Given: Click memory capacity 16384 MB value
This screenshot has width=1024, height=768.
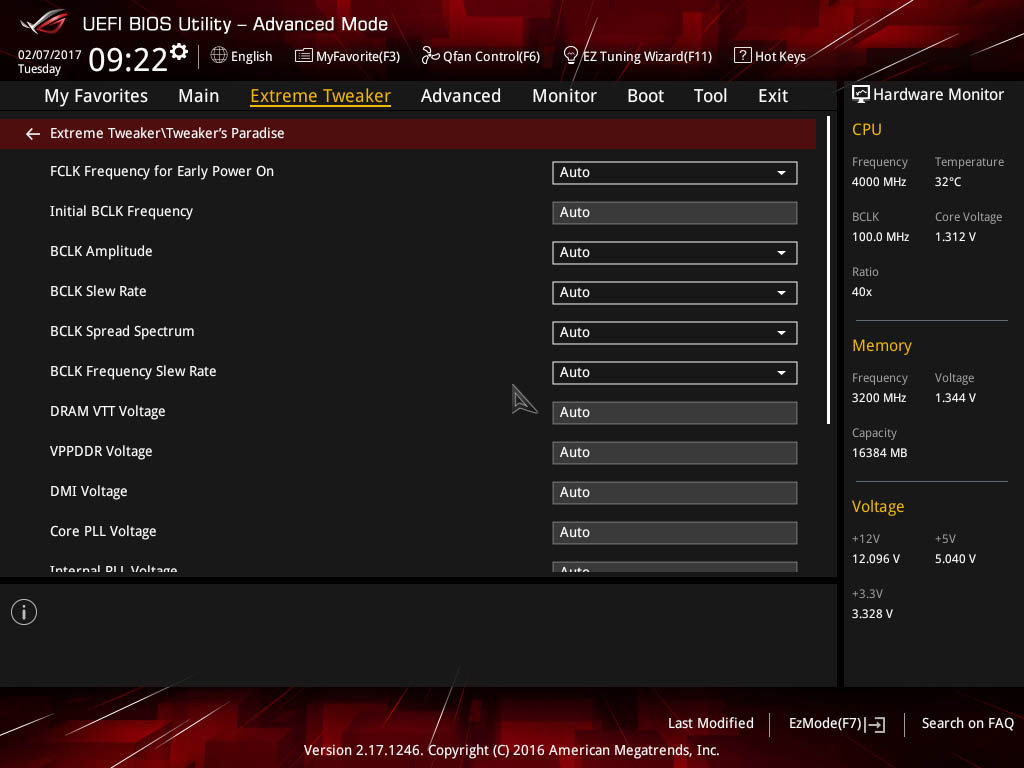Looking at the screenshot, I should pos(879,453).
